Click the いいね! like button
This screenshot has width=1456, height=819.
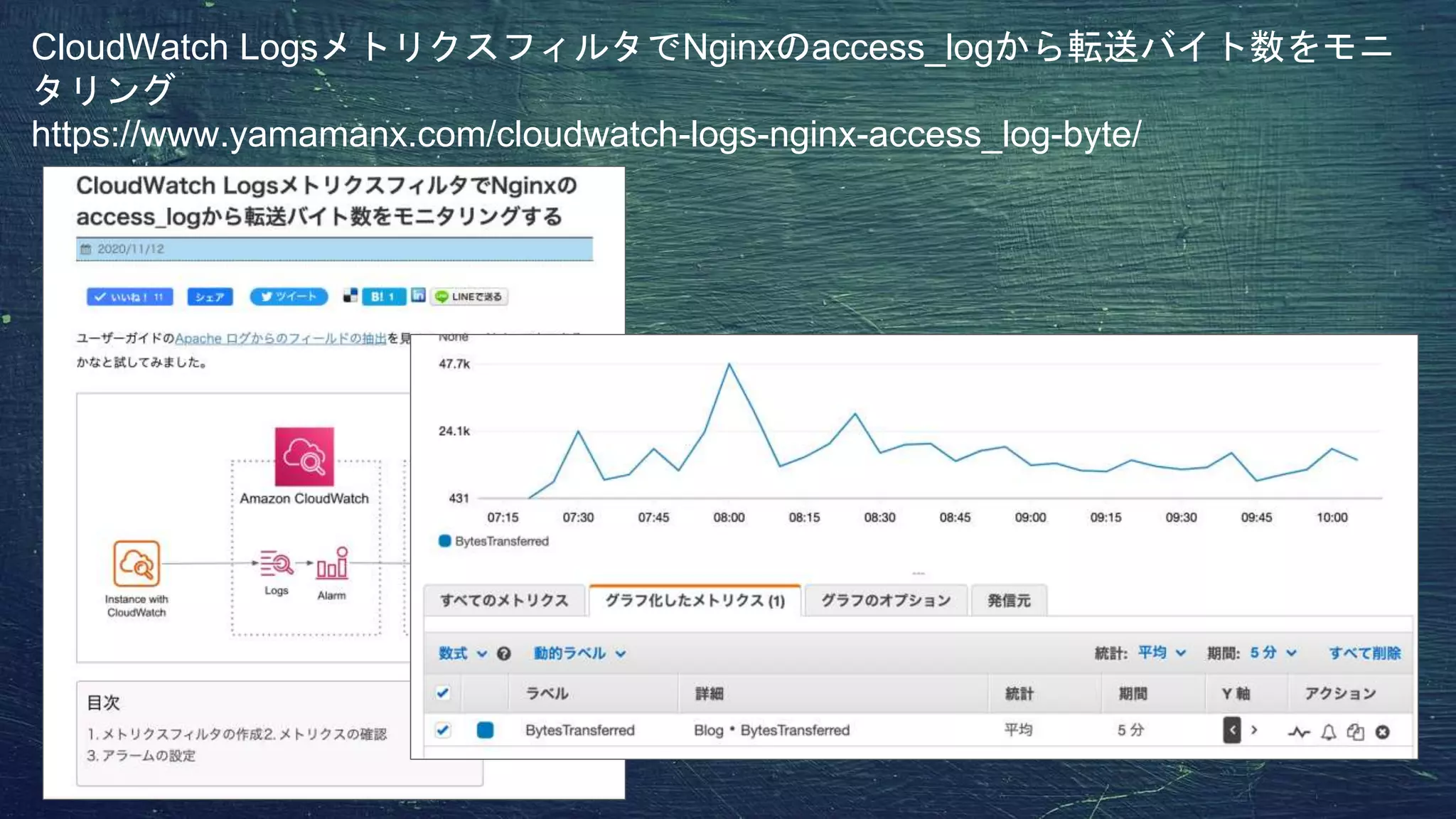tap(130, 296)
